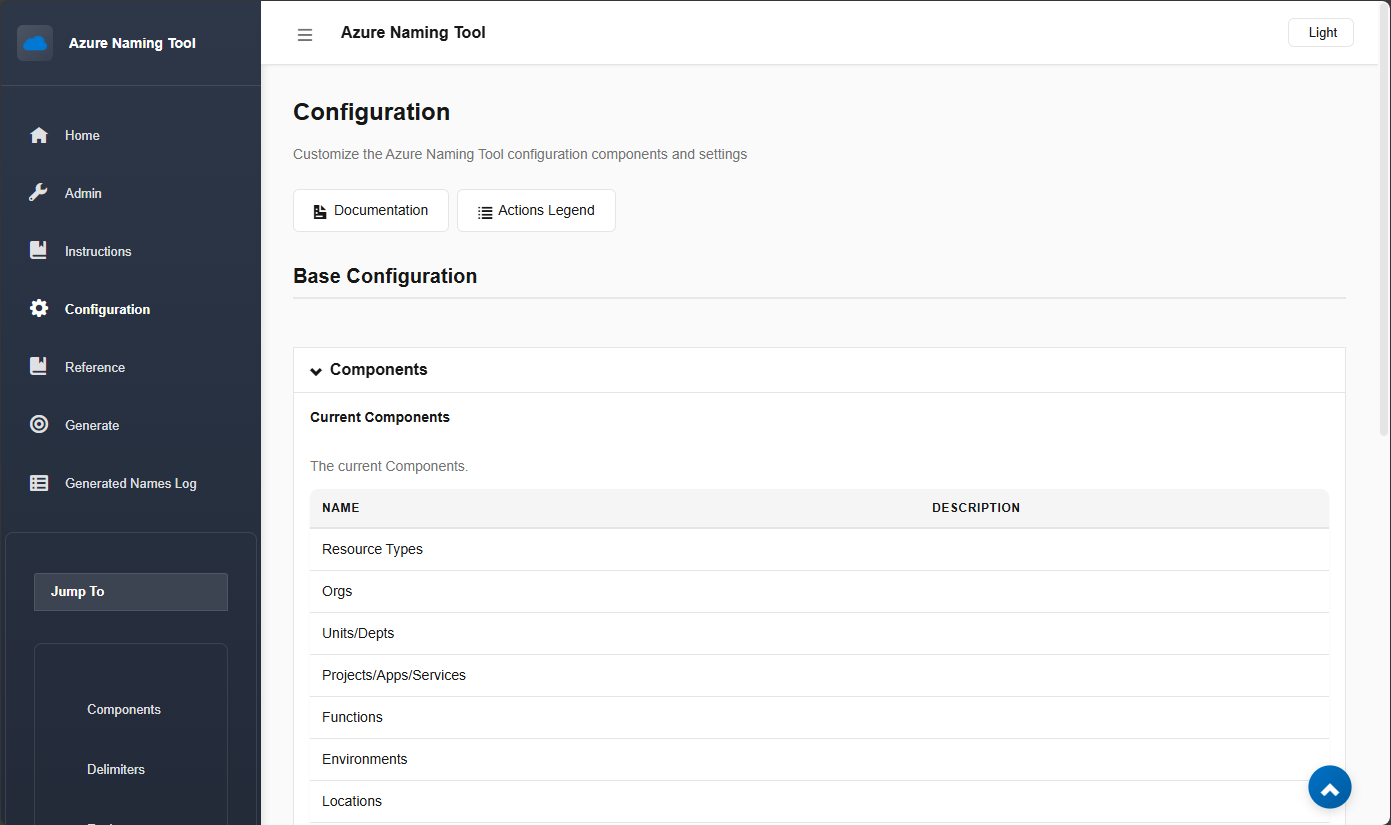
Task: Open the Reference section icon
Action: pos(38,366)
